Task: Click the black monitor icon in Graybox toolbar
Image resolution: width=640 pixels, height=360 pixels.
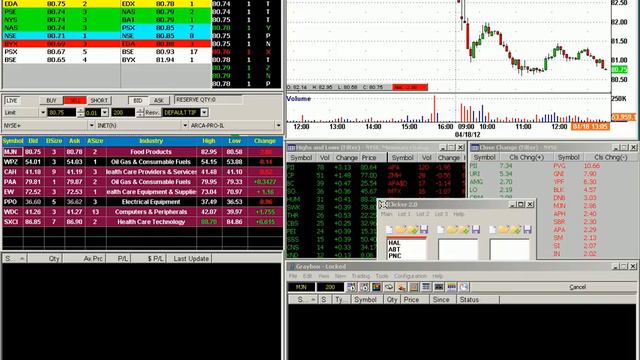Action: [x=439, y=287]
